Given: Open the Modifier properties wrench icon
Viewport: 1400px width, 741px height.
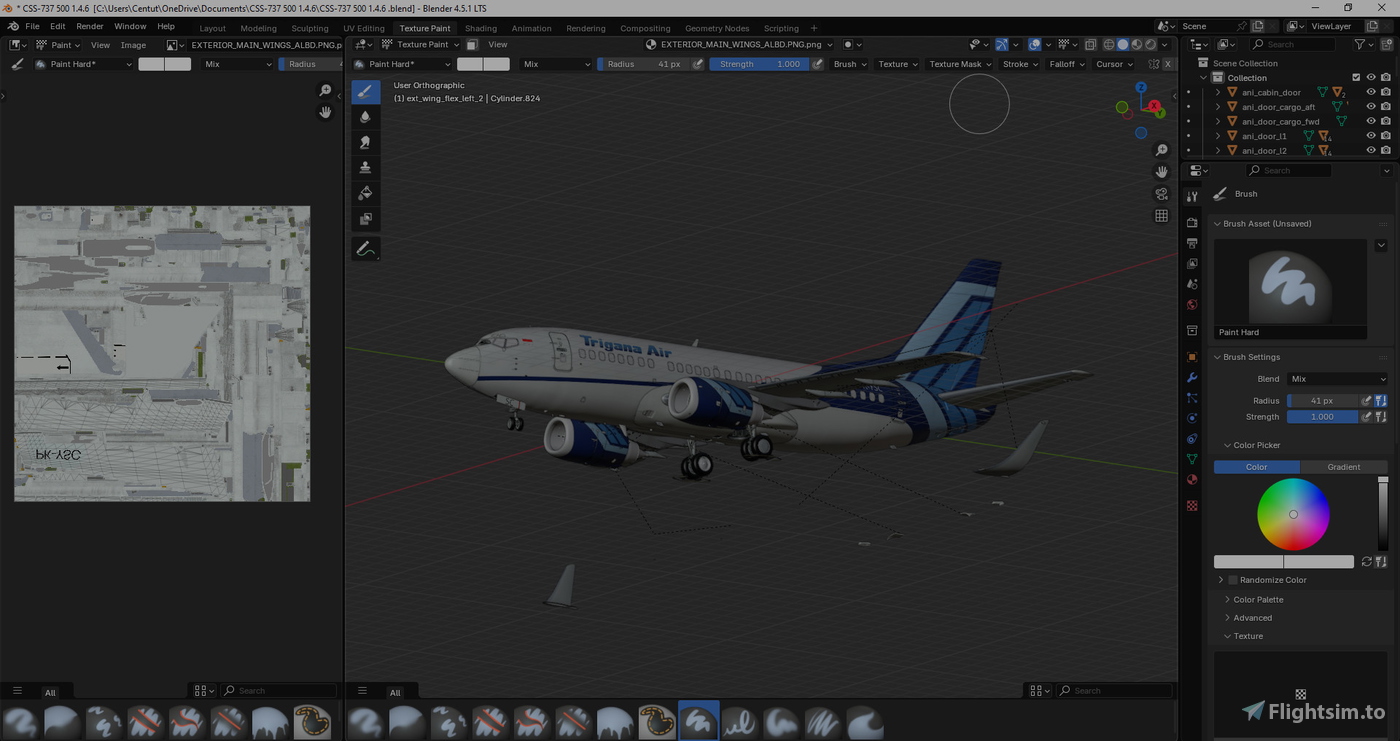Looking at the screenshot, I should click(x=1192, y=378).
